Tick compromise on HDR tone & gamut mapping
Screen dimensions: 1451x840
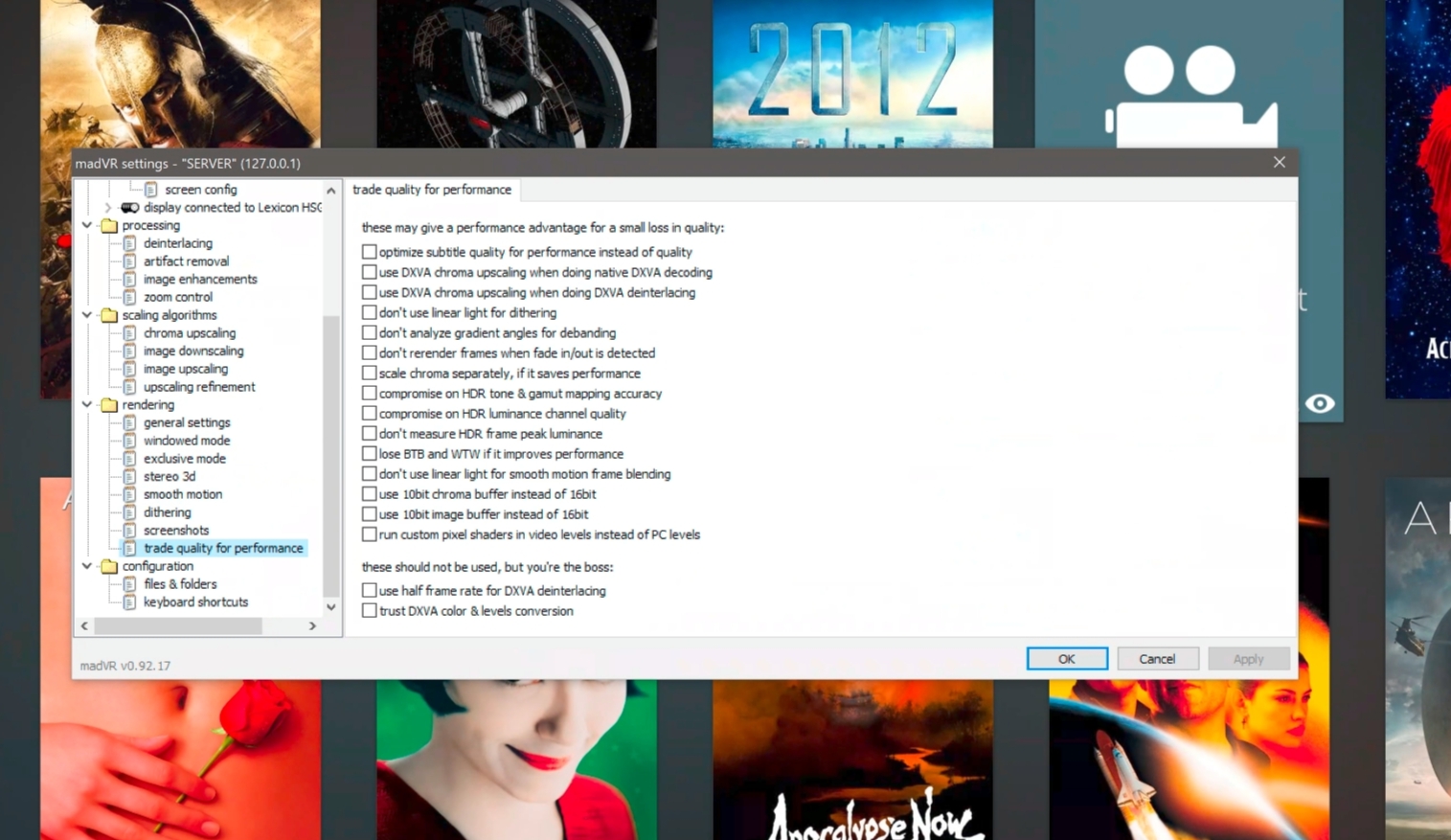click(369, 393)
